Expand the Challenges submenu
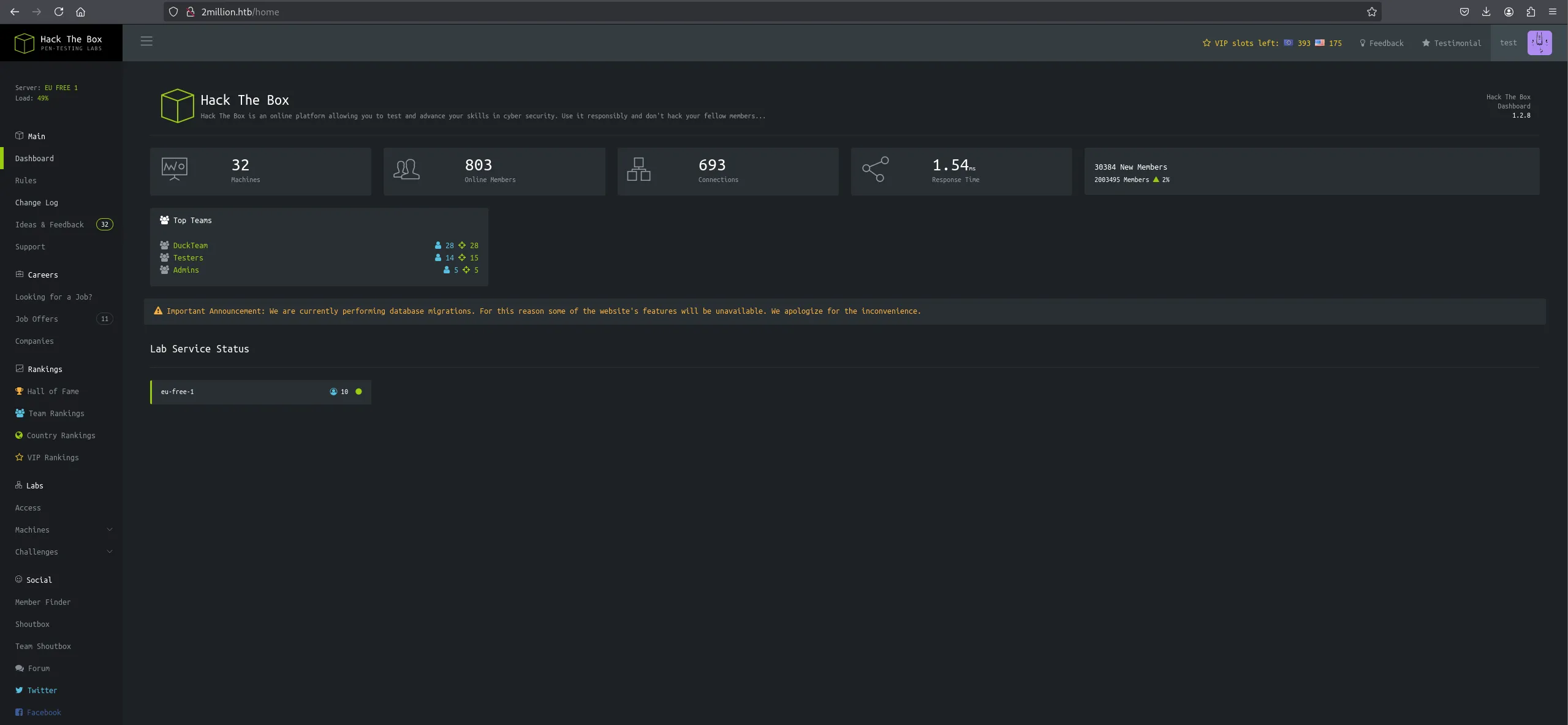The width and height of the screenshot is (1568, 725). click(61, 552)
